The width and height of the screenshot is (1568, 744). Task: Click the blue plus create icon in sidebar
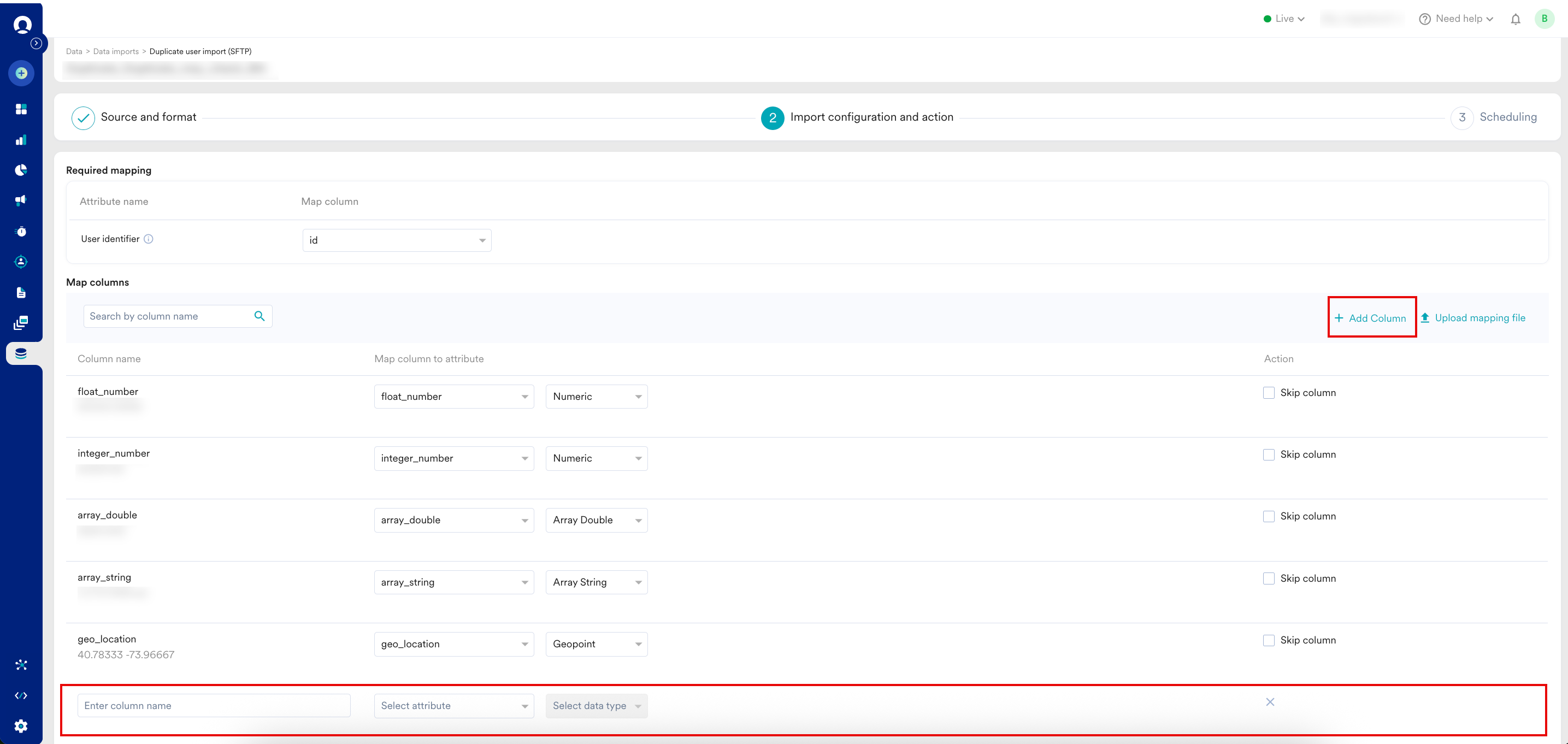21,73
